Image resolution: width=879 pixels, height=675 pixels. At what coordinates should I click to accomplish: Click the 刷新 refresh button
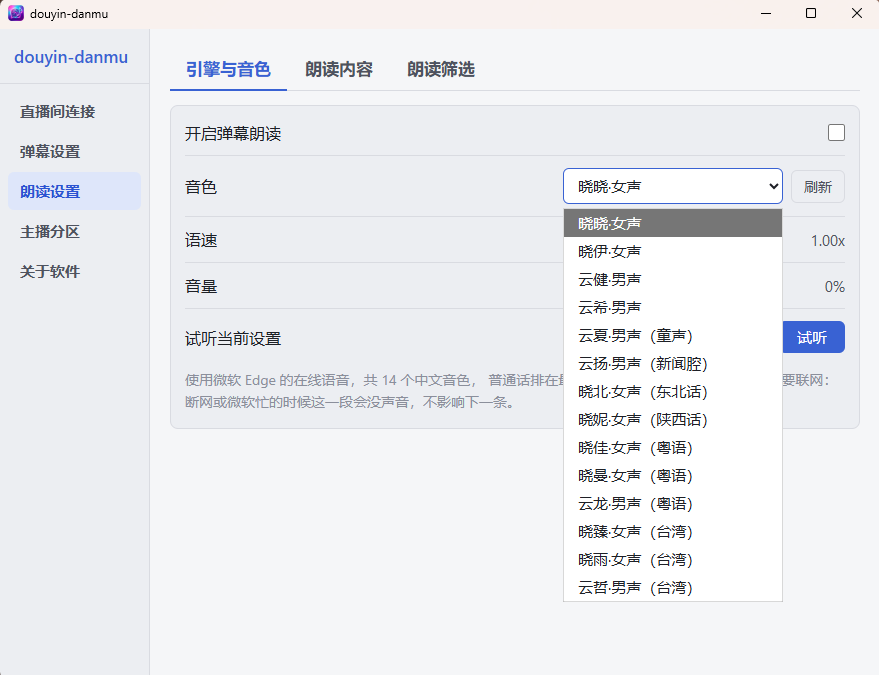[x=817, y=187]
